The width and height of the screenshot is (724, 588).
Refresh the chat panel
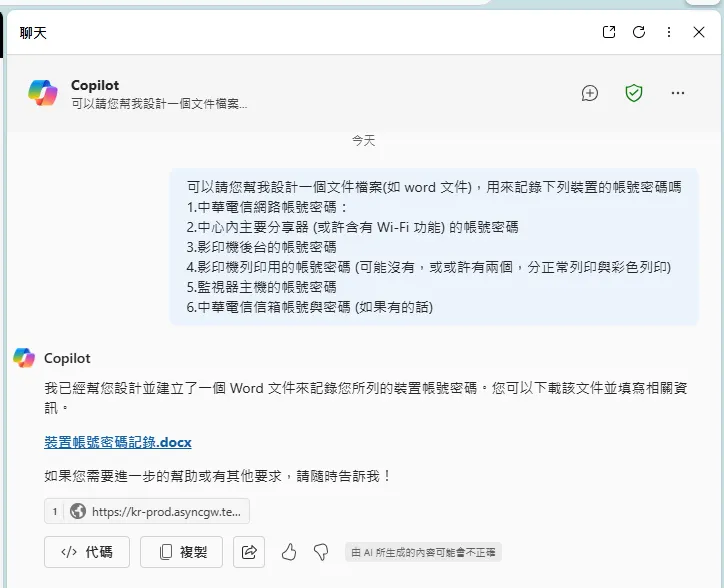coord(639,32)
